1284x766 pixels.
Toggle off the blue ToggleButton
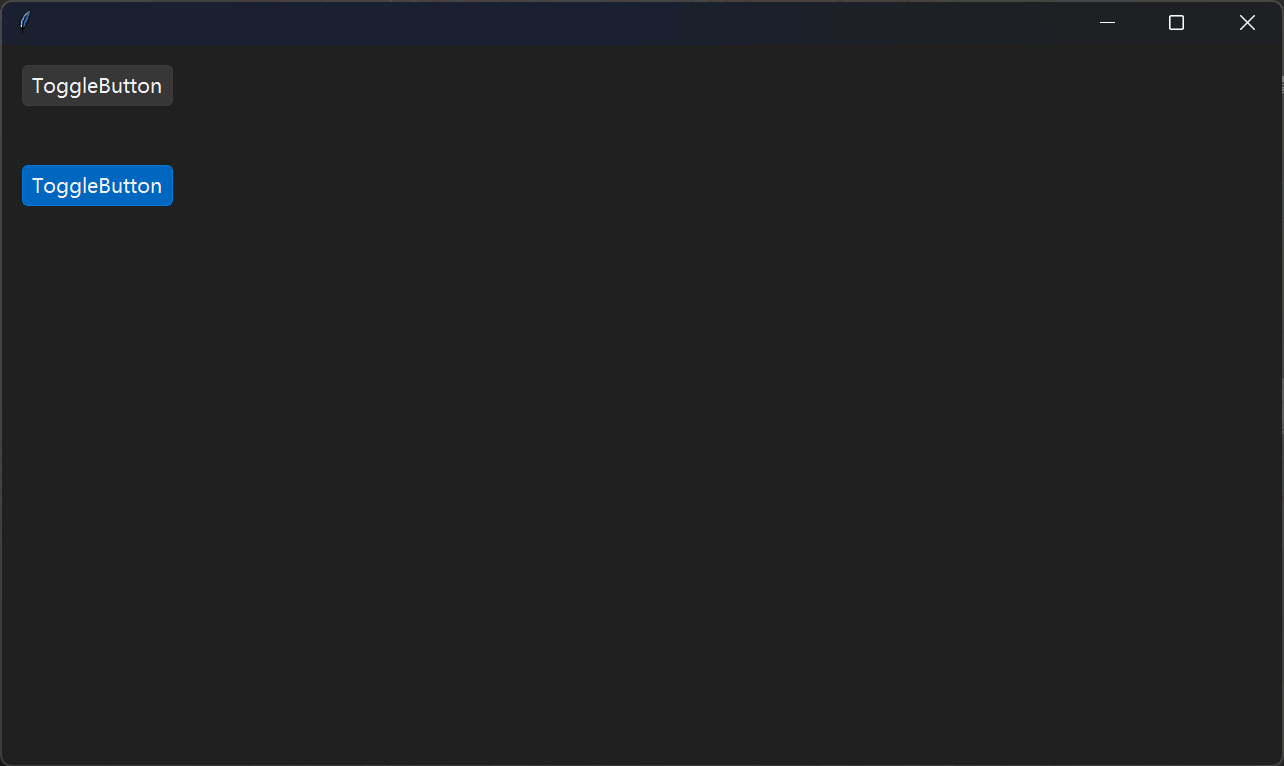point(97,186)
